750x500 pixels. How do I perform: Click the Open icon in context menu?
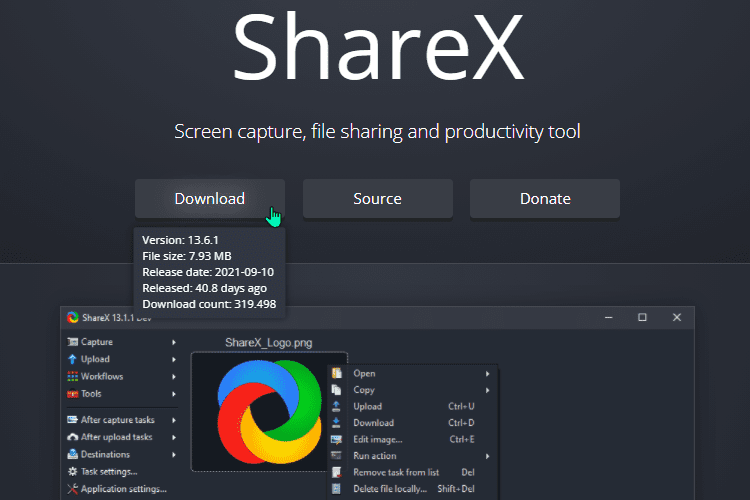pyautogui.click(x=337, y=373)
